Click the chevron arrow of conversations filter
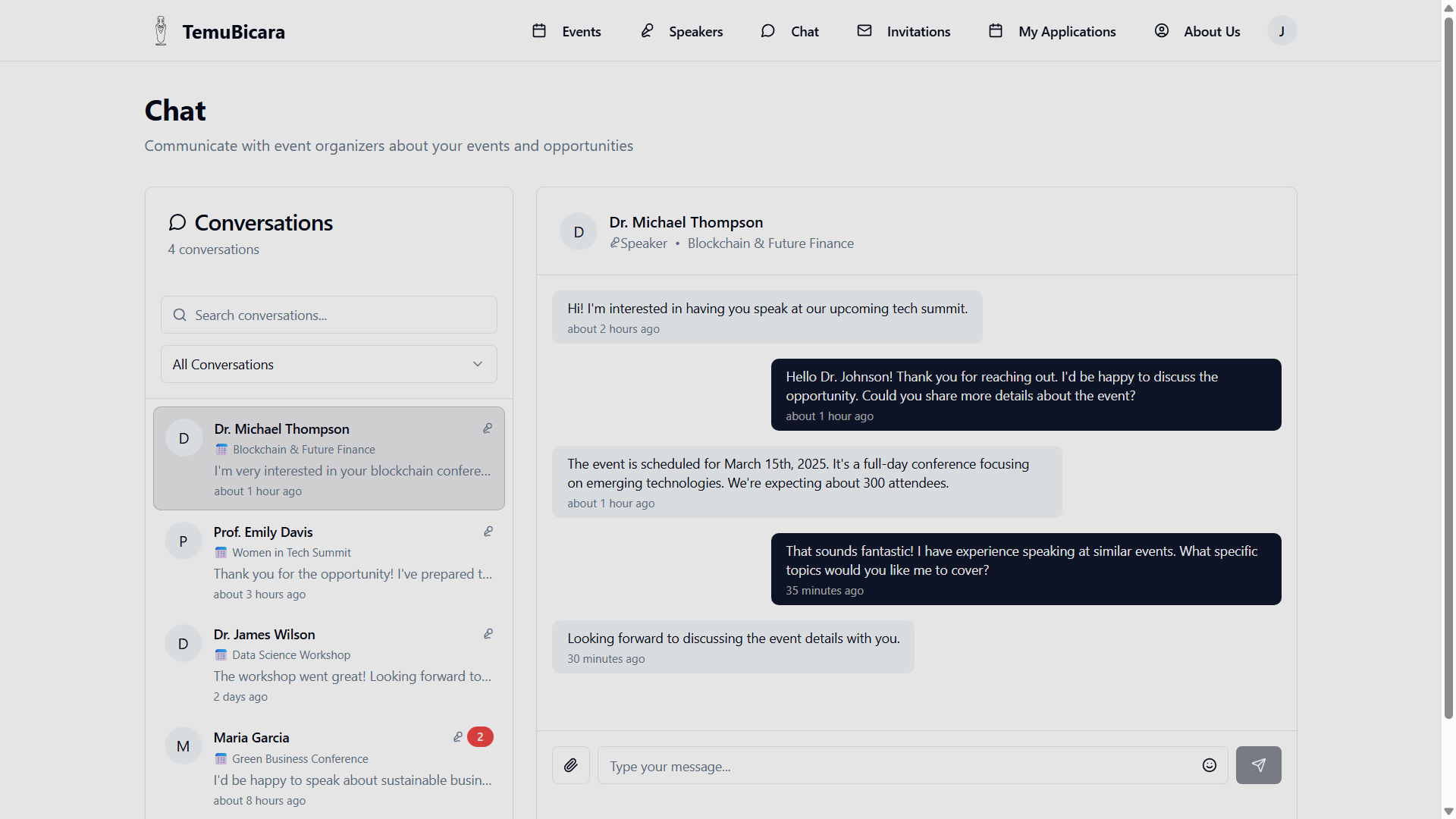Screen dimensions: 1456x819 pyautogui.click(x=478, y=364)
